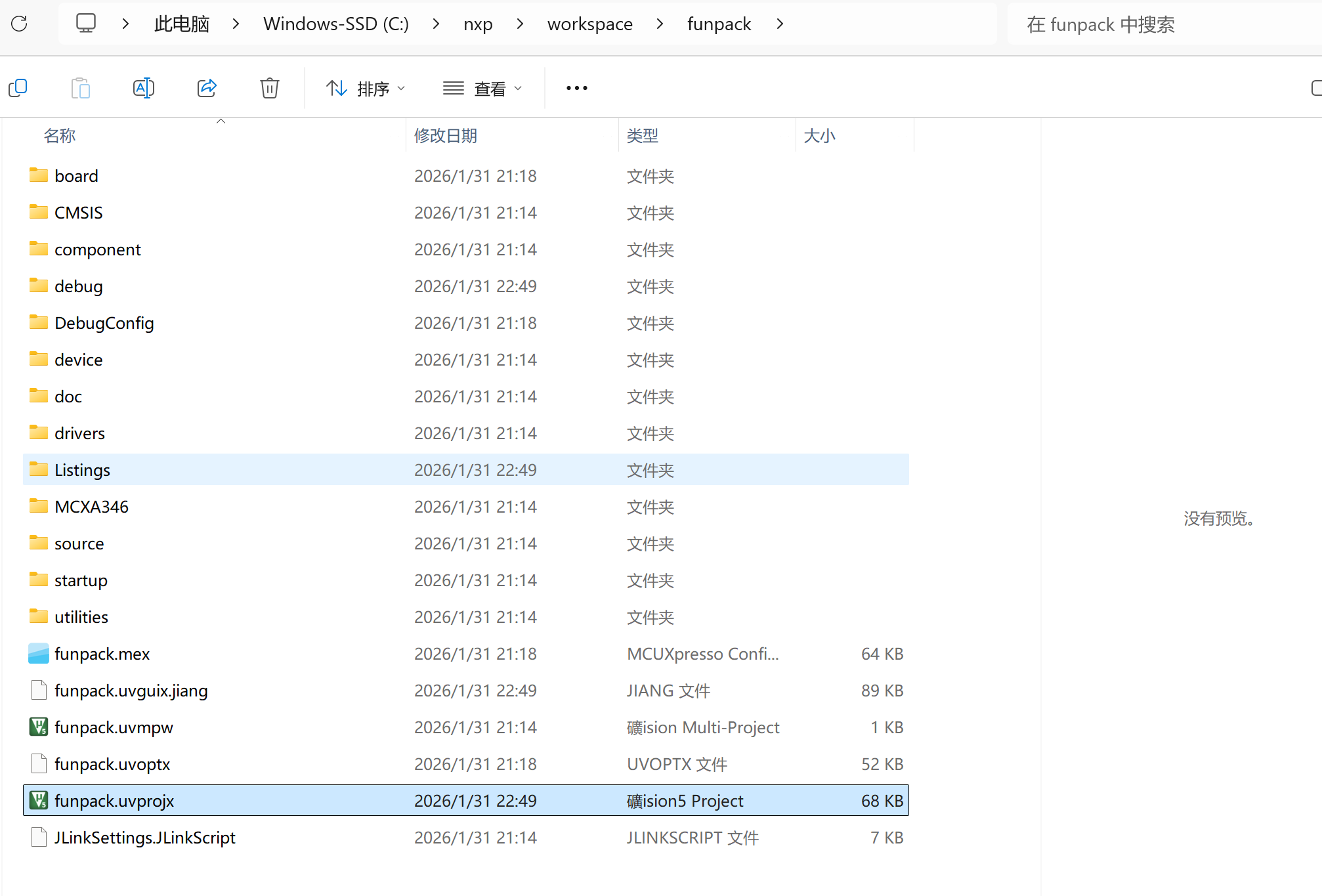Click inside the funpack search box

[x=1116, y=24]
